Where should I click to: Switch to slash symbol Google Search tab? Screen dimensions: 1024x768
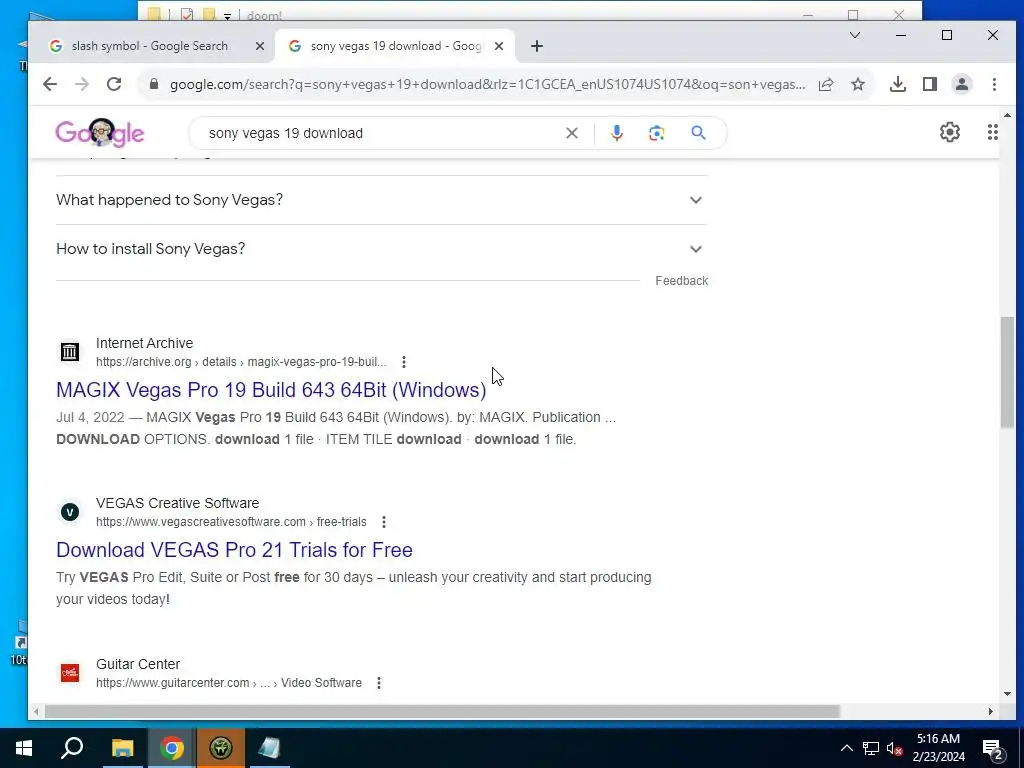click(x=150, y=46)
